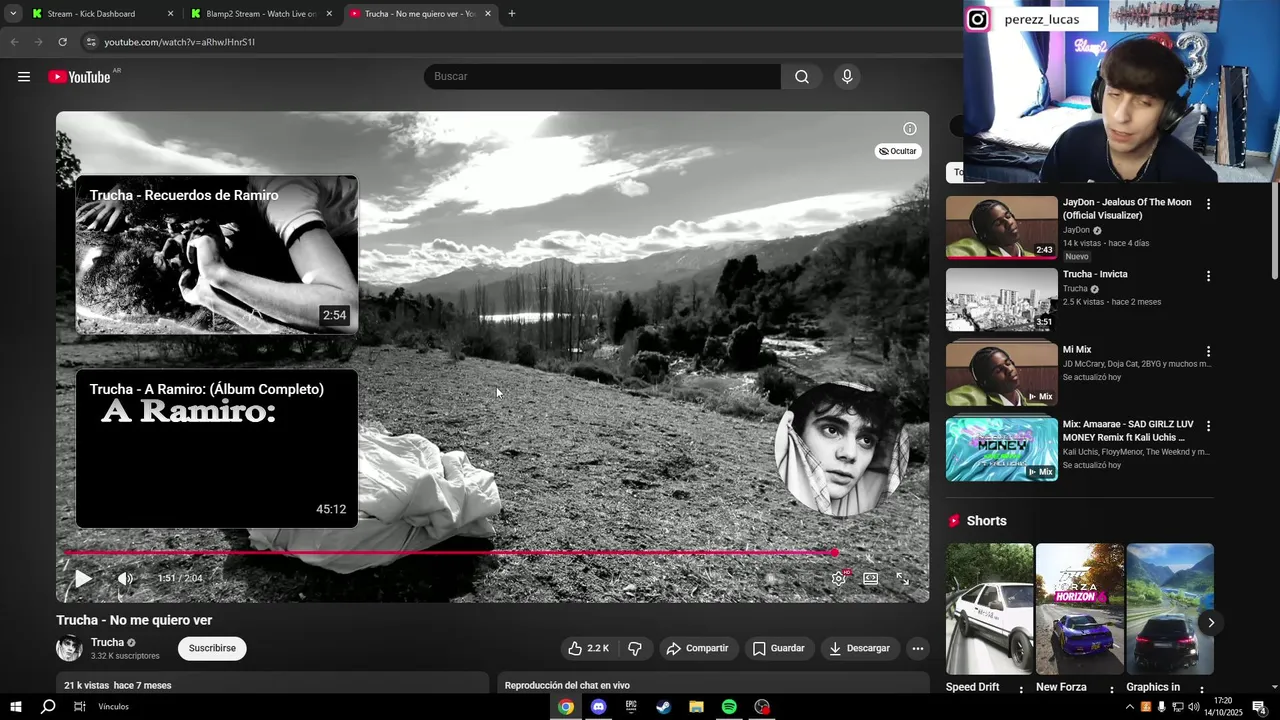
Task: Enter fullscreen mode in the player
Action: click(x=903, y=578)
